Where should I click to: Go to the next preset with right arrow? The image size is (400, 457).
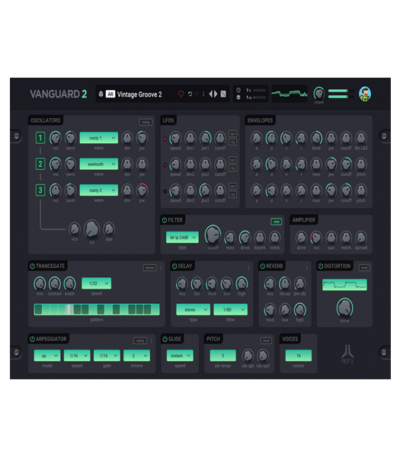216,94
